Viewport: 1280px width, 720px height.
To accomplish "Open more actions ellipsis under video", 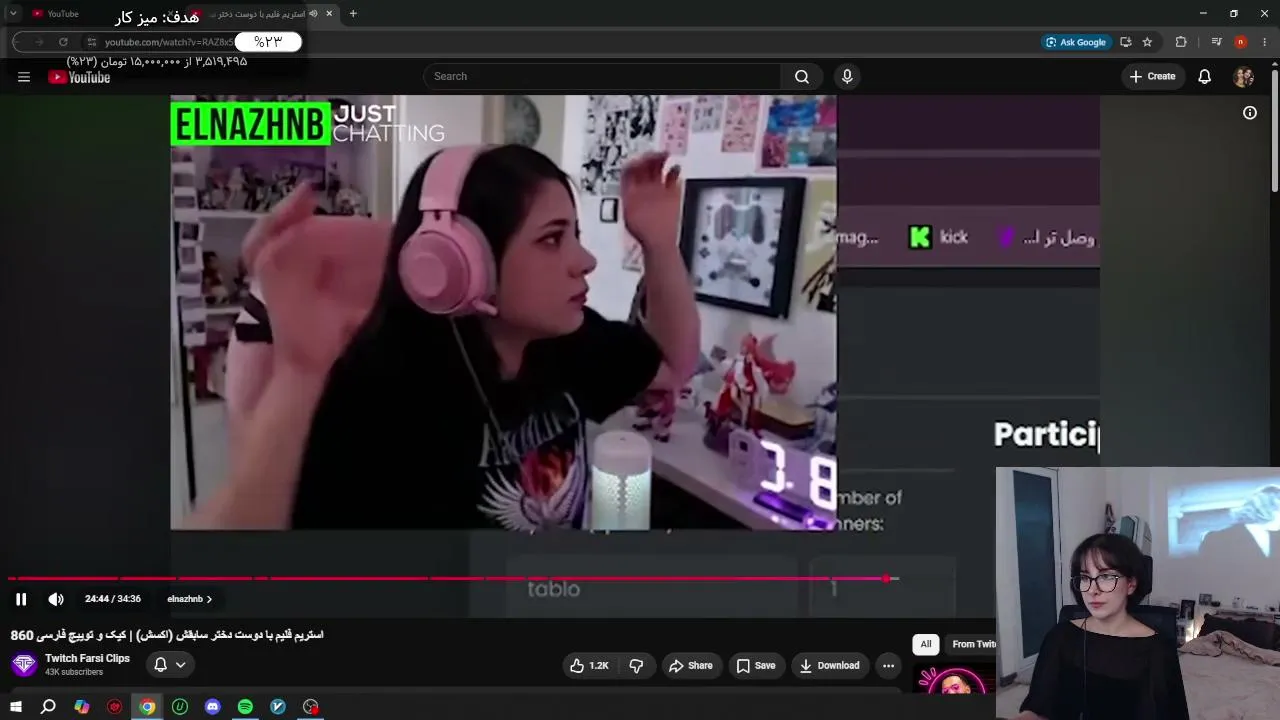I will pyautogui.click(x=888, y=666).
